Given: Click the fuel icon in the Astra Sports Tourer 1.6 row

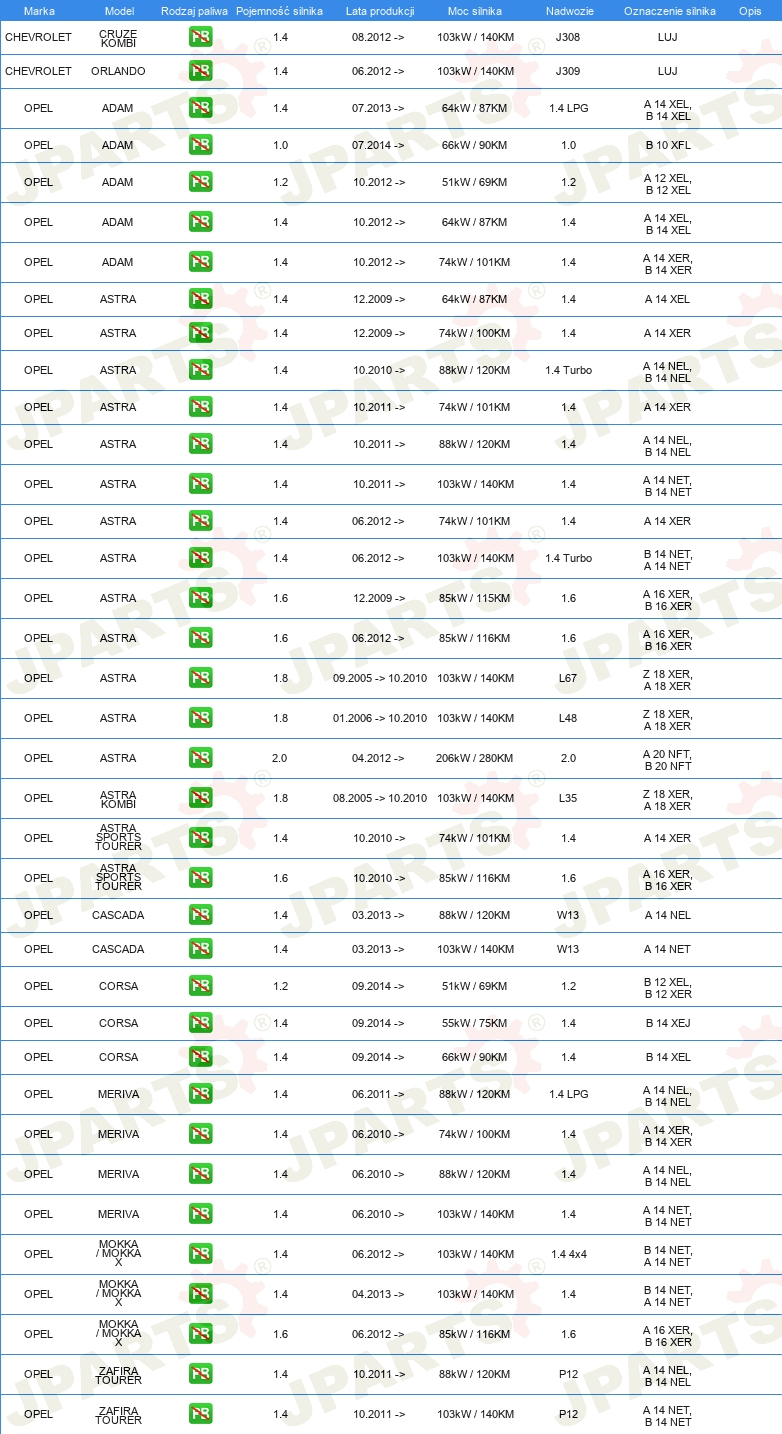Looking at the screenshot, I should point(200,878).
